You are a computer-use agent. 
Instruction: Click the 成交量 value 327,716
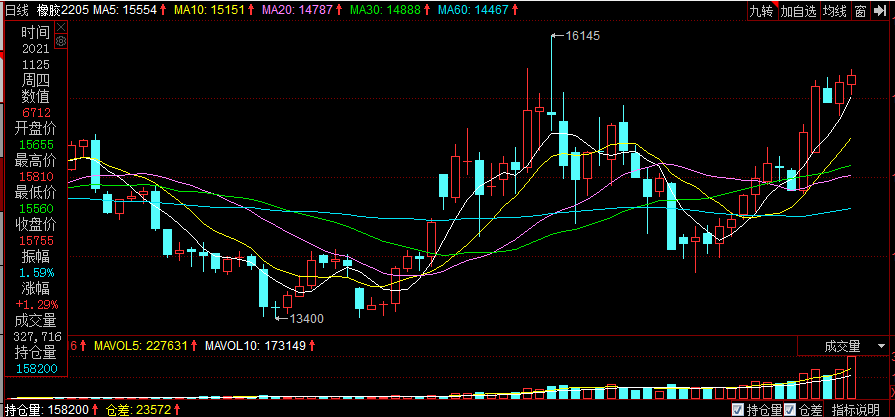pyautogui.click(x=37, y=336)
